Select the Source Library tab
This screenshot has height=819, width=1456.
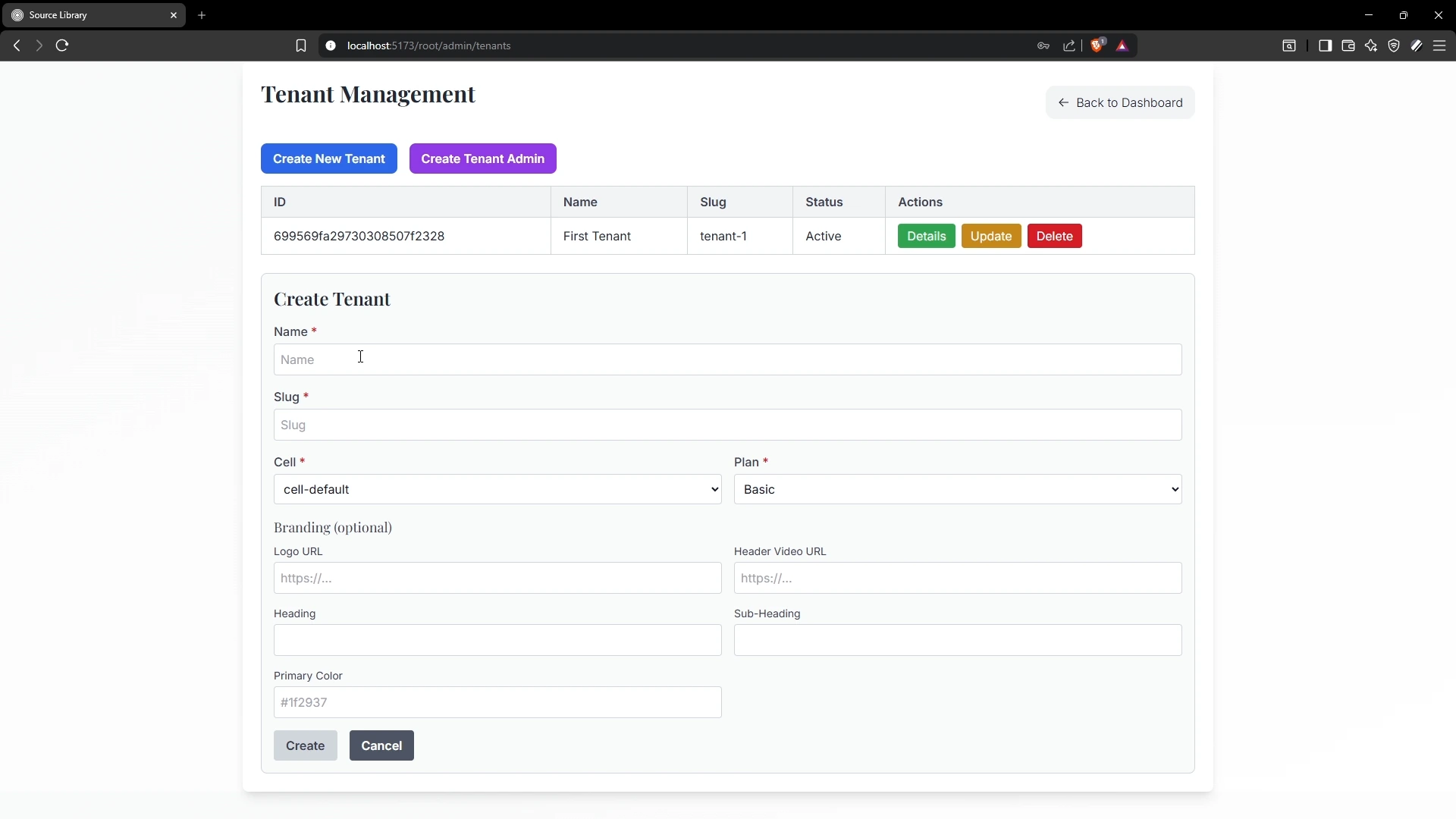coord(91,15)
